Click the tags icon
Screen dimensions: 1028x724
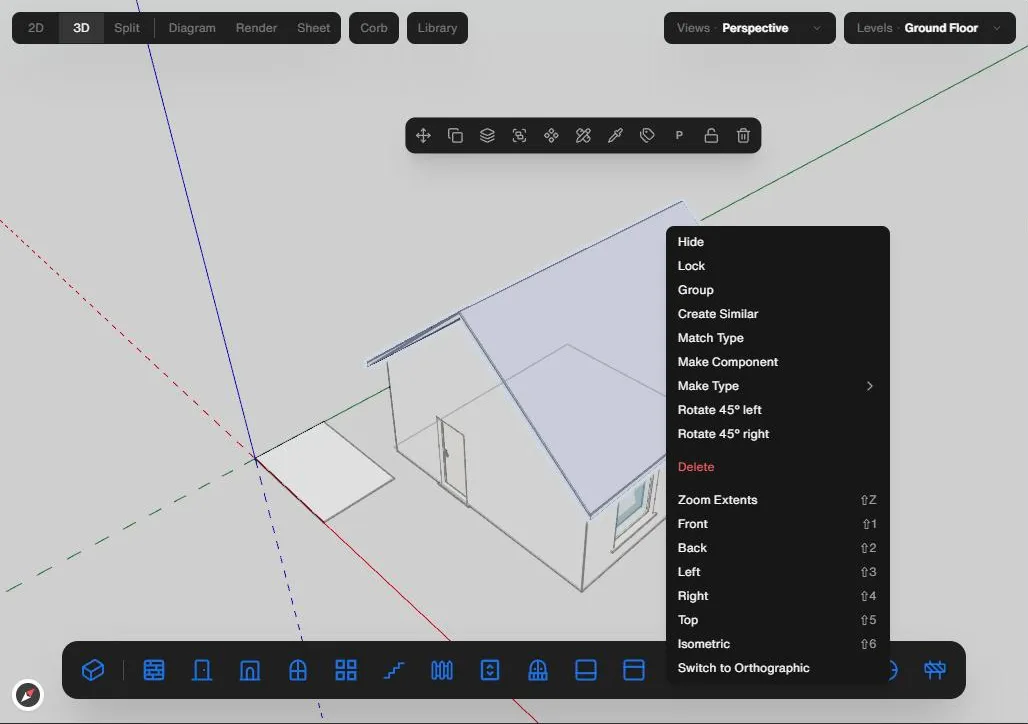point(647,136)
